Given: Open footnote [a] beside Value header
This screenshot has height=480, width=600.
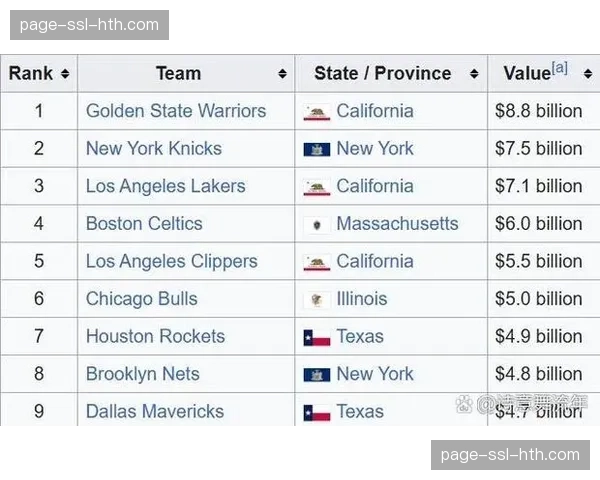Looking at the screenshot, I should pyautogui.click(x=560, y=68).
